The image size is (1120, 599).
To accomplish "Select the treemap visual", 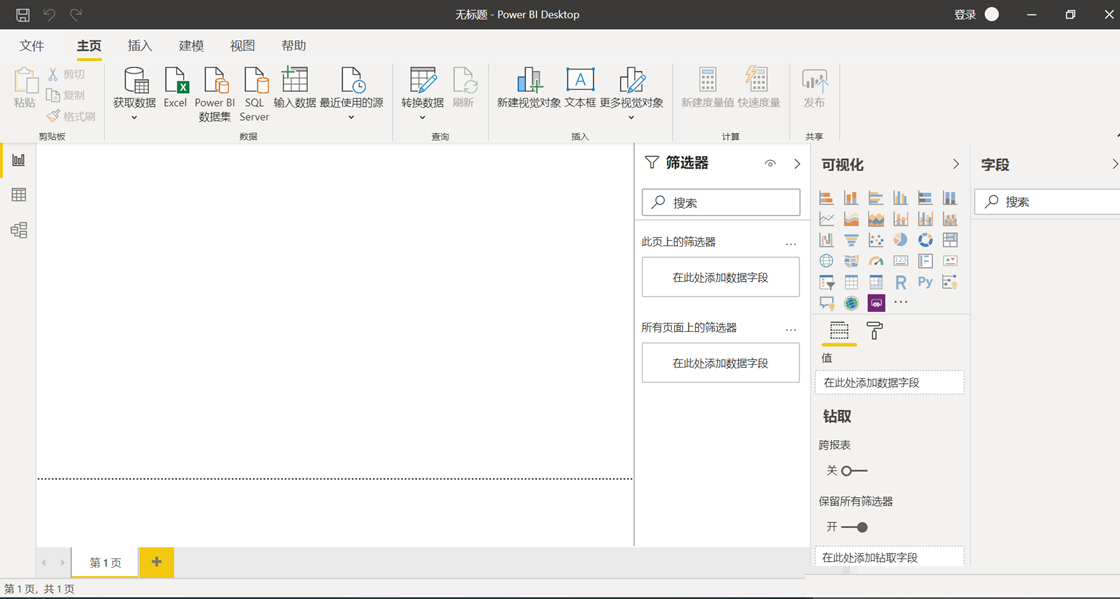I will click(x=950, y=240).
